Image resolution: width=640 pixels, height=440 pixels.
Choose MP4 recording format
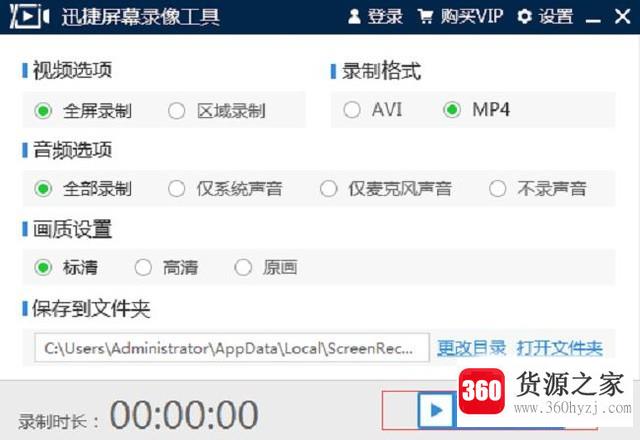click(477, 109)
